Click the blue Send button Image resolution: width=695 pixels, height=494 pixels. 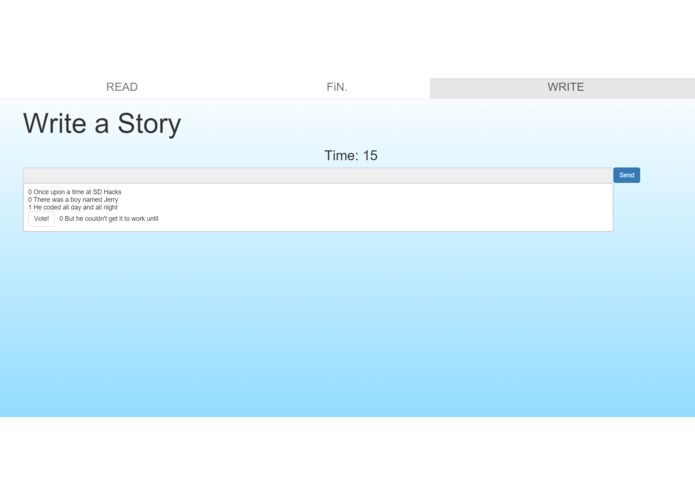pos(626,175)
